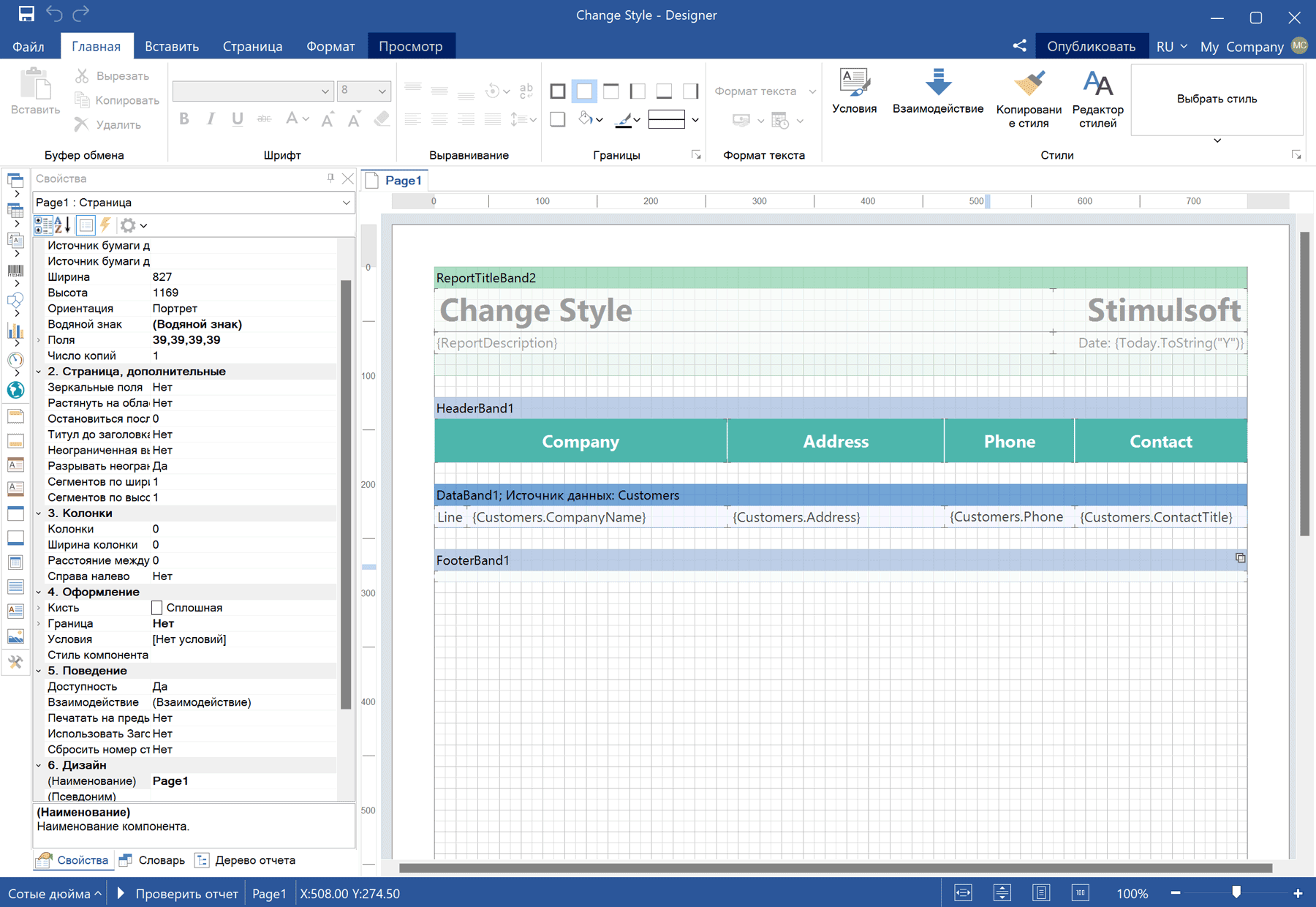This screenshot has height=907, width=1316.
Task: Open Сотые дюйма units dropdown
Action: coord(55,893)
